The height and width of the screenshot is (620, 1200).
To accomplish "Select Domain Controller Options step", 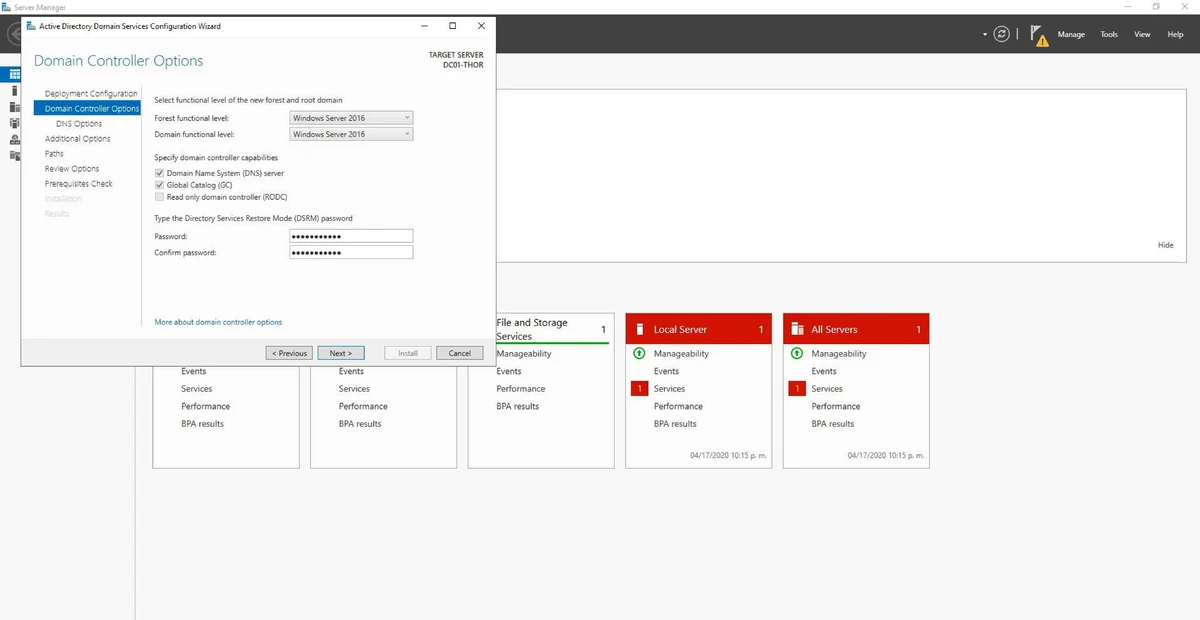I will click(x=87, y=109).
